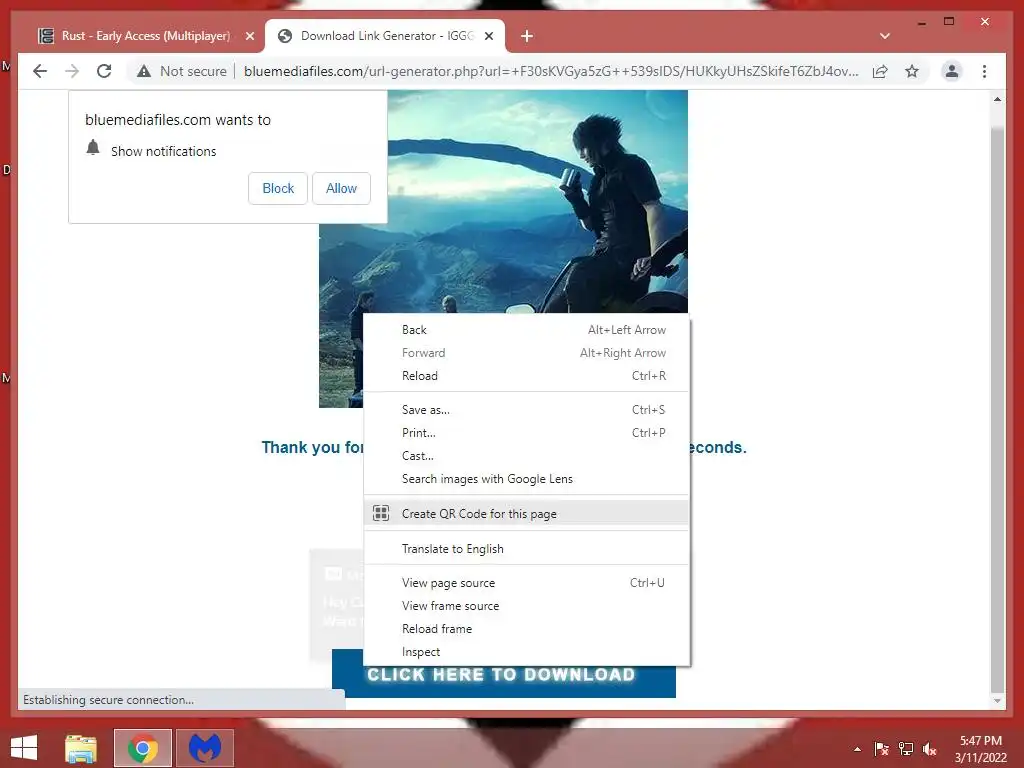The width and height of the screenshot is (1024, 768).
Task: Open View frame source
Action: (526, 605)
